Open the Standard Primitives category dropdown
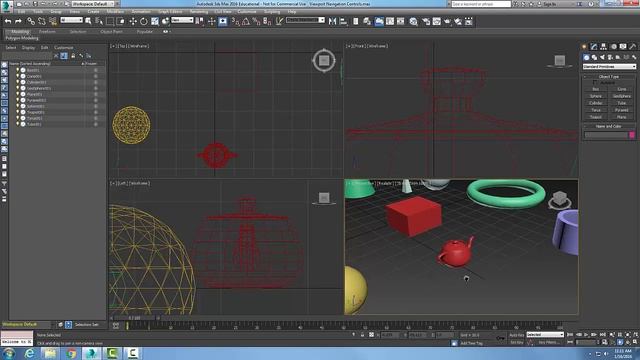The height and width of the screenshot is (360, 640). click(609, 67)
